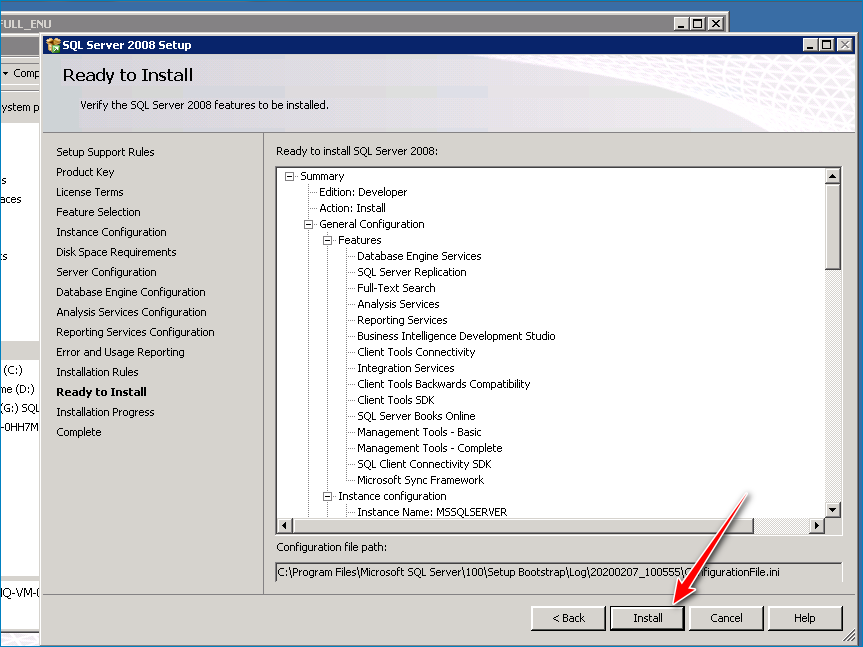Select Server Configuration step
Viewport: 863px width, 647px height.
[106, 272]
